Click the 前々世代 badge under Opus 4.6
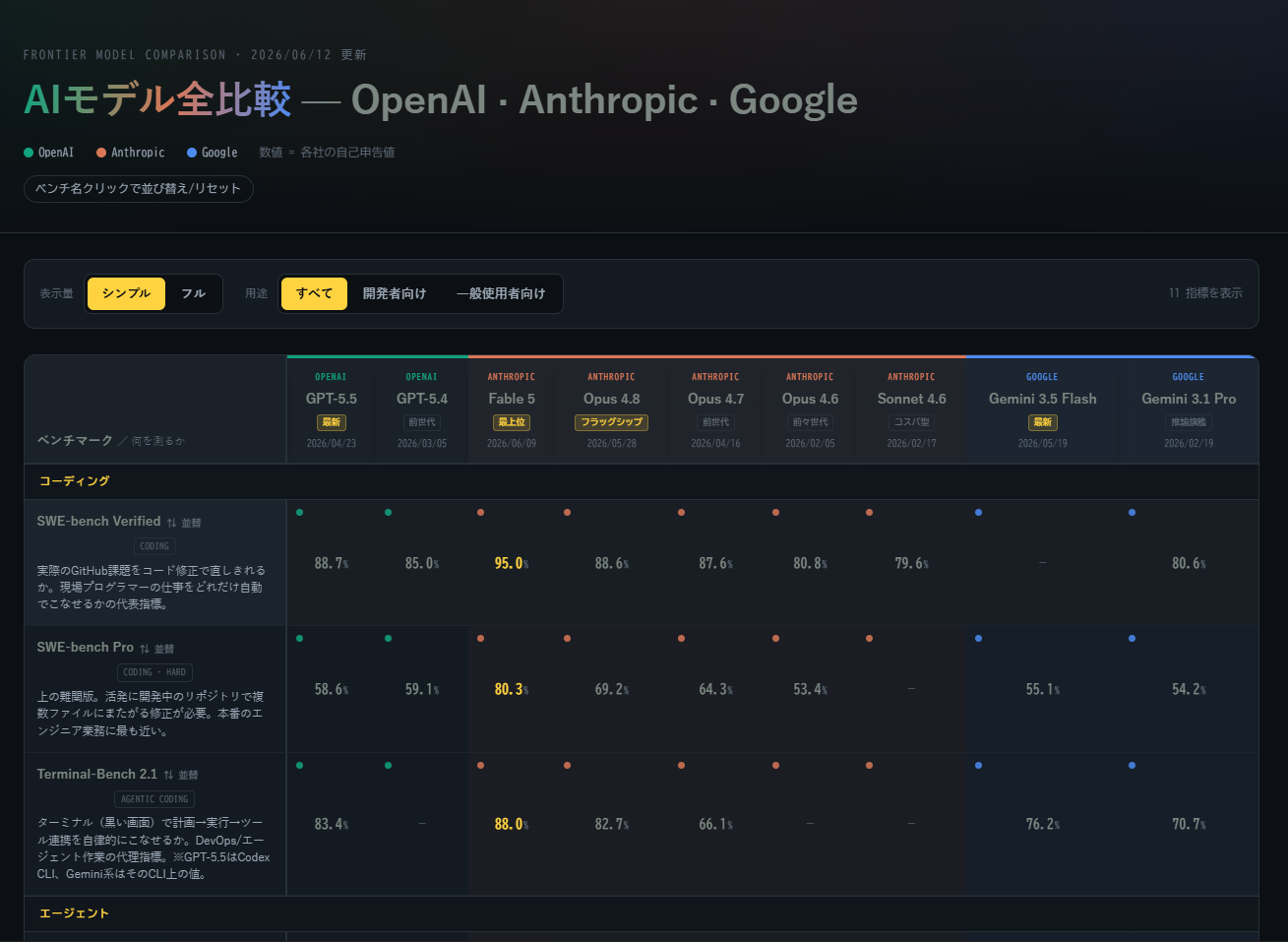The height and width of the screenshot is (942, 1288). [x=810, y=422]
